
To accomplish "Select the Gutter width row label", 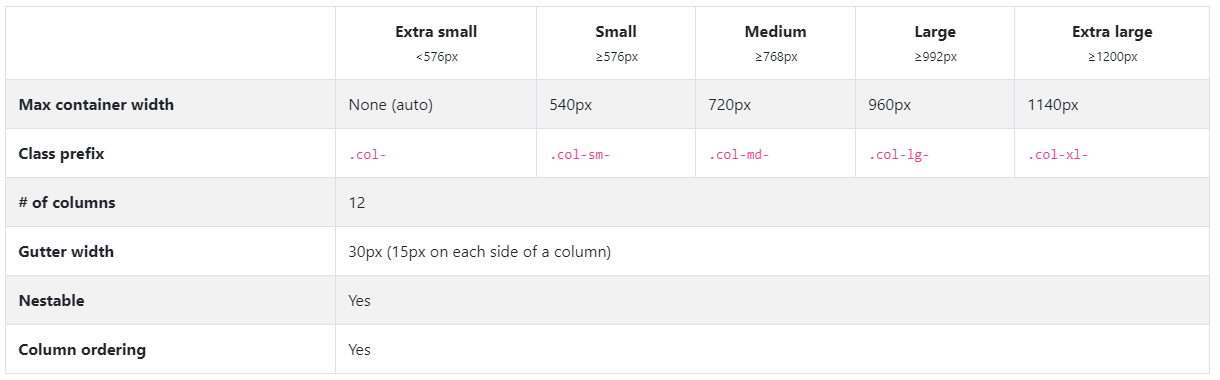I will coord(66,252).
